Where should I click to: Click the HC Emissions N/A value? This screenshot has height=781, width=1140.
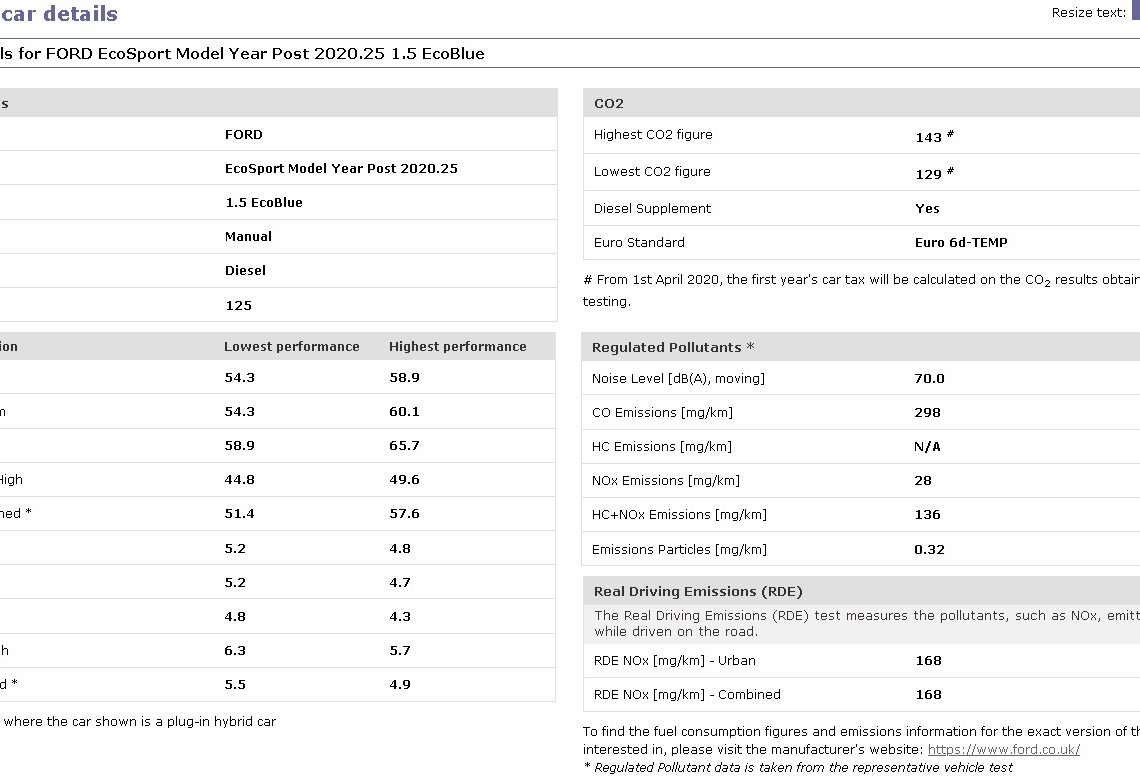[927, 446]
